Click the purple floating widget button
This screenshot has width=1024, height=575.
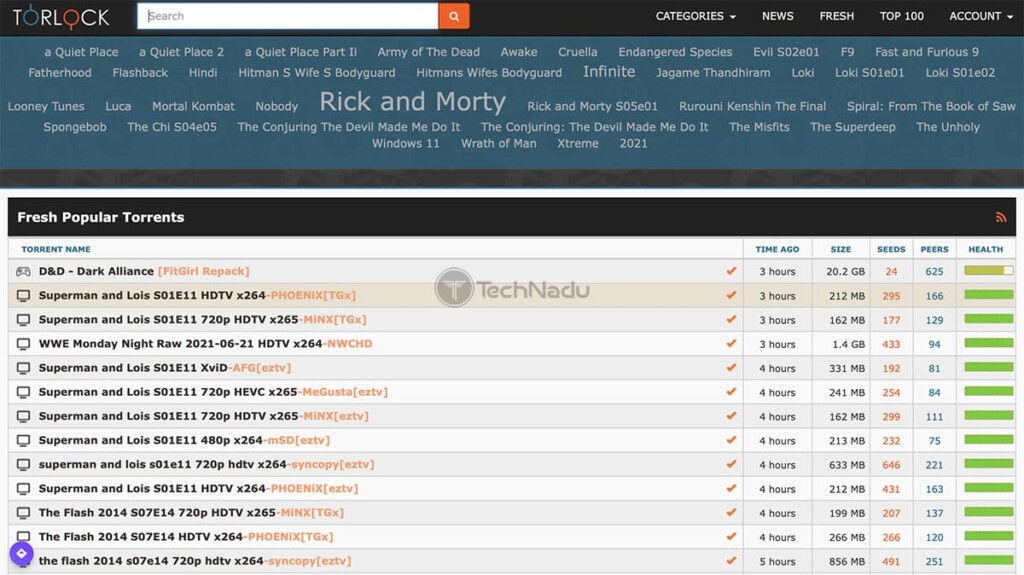coord(22,553)
